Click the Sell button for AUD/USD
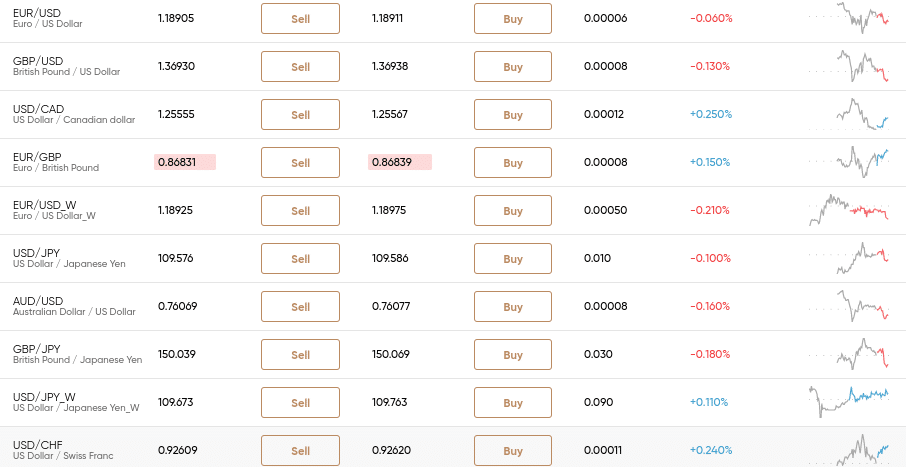Viewport: 906px width, 467px height. (x=300, y=306)
